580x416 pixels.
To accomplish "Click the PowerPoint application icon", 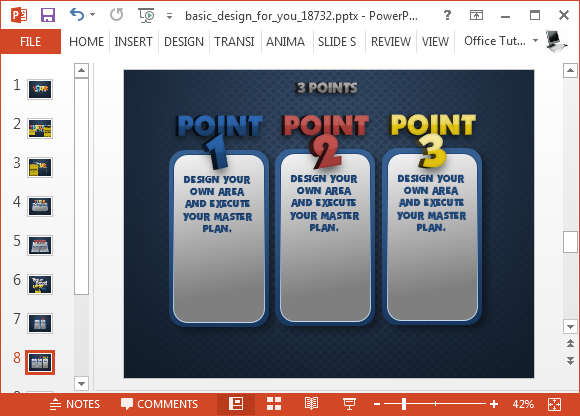I will point(19,16).
